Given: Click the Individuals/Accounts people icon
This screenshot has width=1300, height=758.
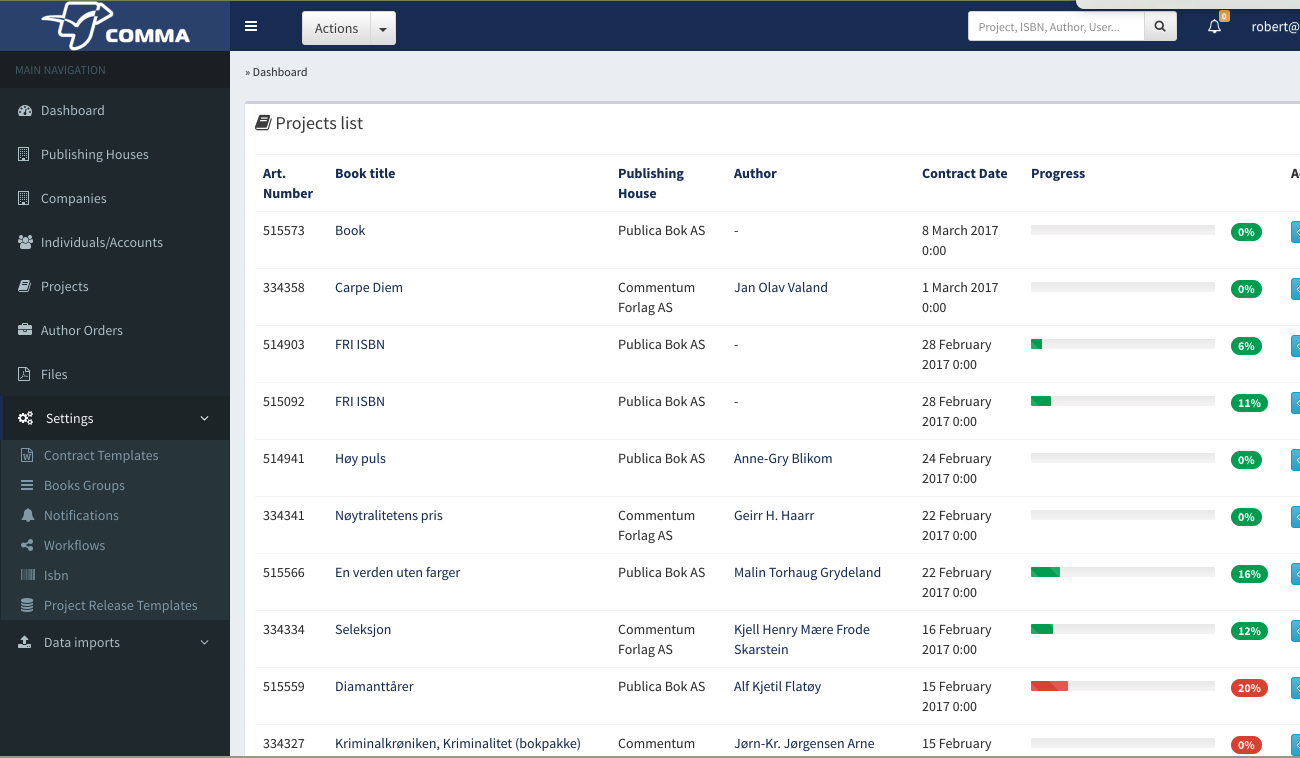Looking at the screenshot, I should click(x=25, y=243).
